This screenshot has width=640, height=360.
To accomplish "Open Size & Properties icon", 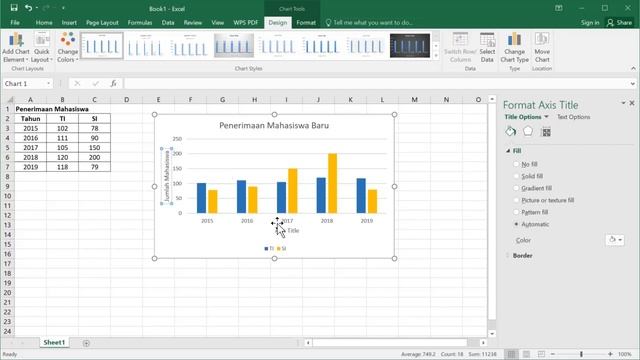I will coord(546,132).
